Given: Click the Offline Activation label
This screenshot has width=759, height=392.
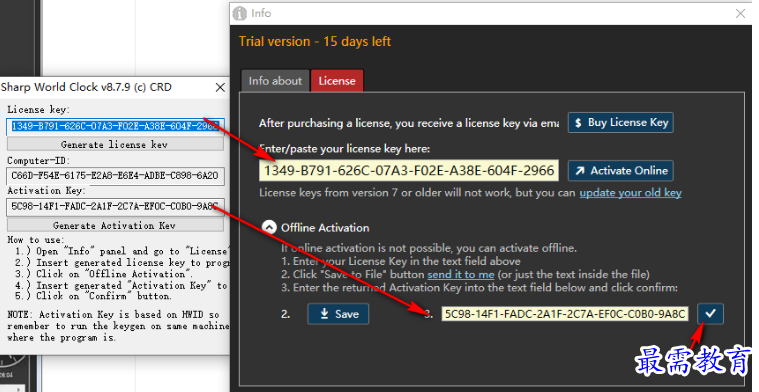Looking at the screenshot, I should [x=325, y=228].
